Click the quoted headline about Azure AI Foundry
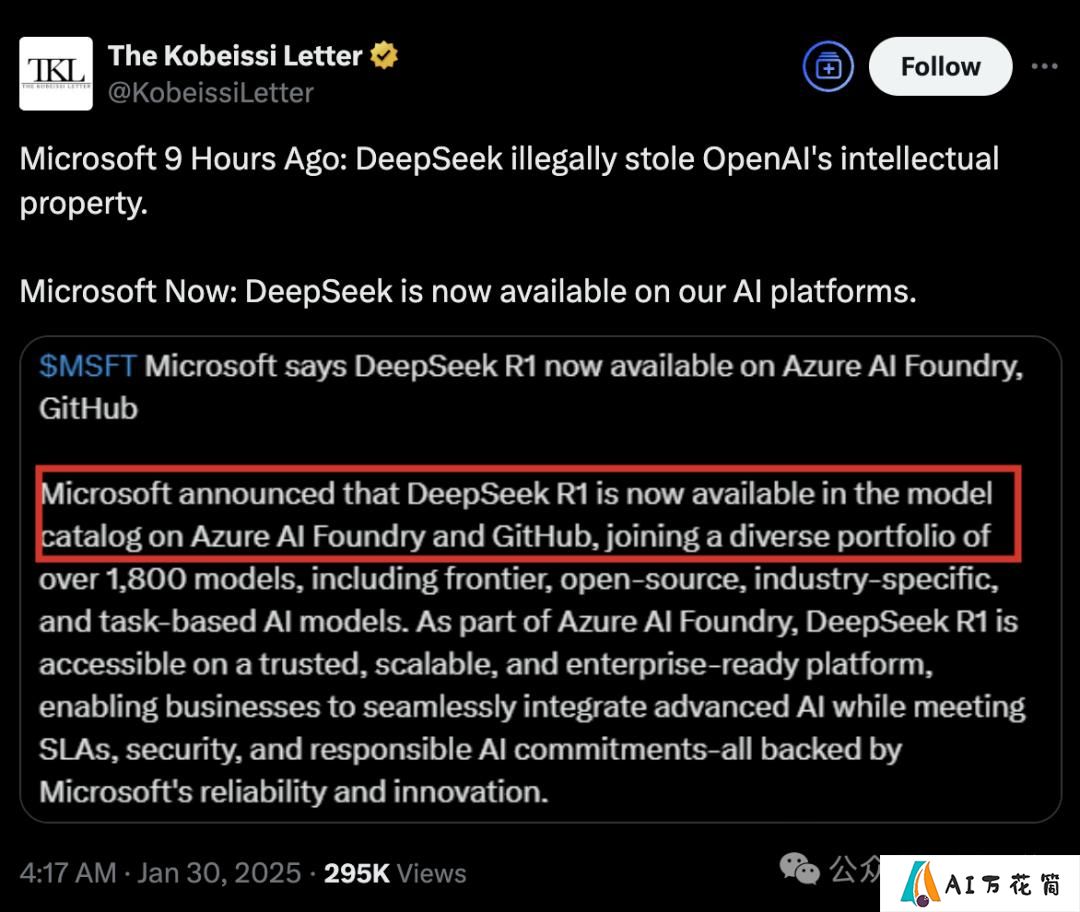Screen dimensions: 1080x912 tap(531, 387)
